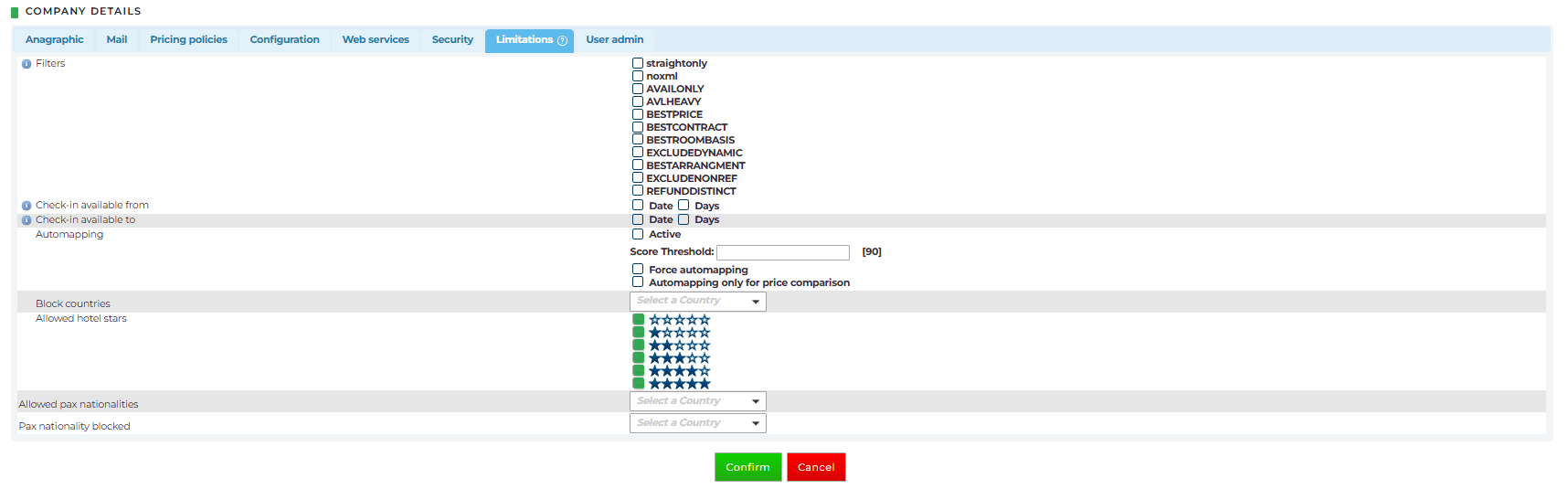Tick the BESTPRICE filter checkbox
The height and width of the screenshot is (489, 1568).
638,114
